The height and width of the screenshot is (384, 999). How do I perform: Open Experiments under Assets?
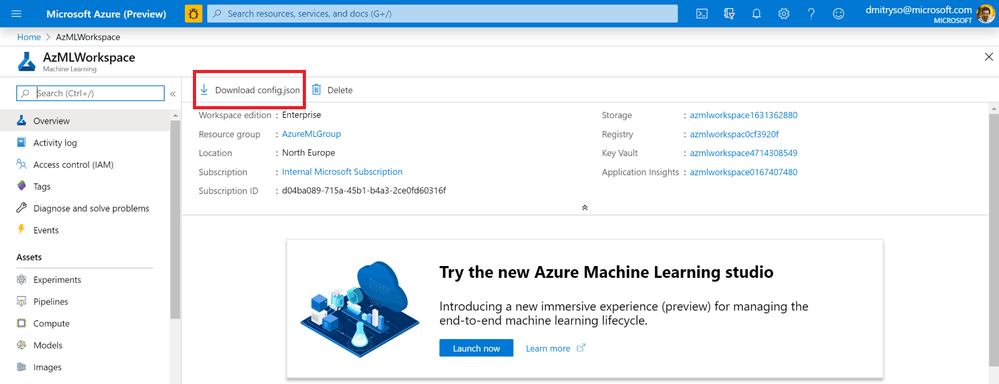click(x=57, y=280)
